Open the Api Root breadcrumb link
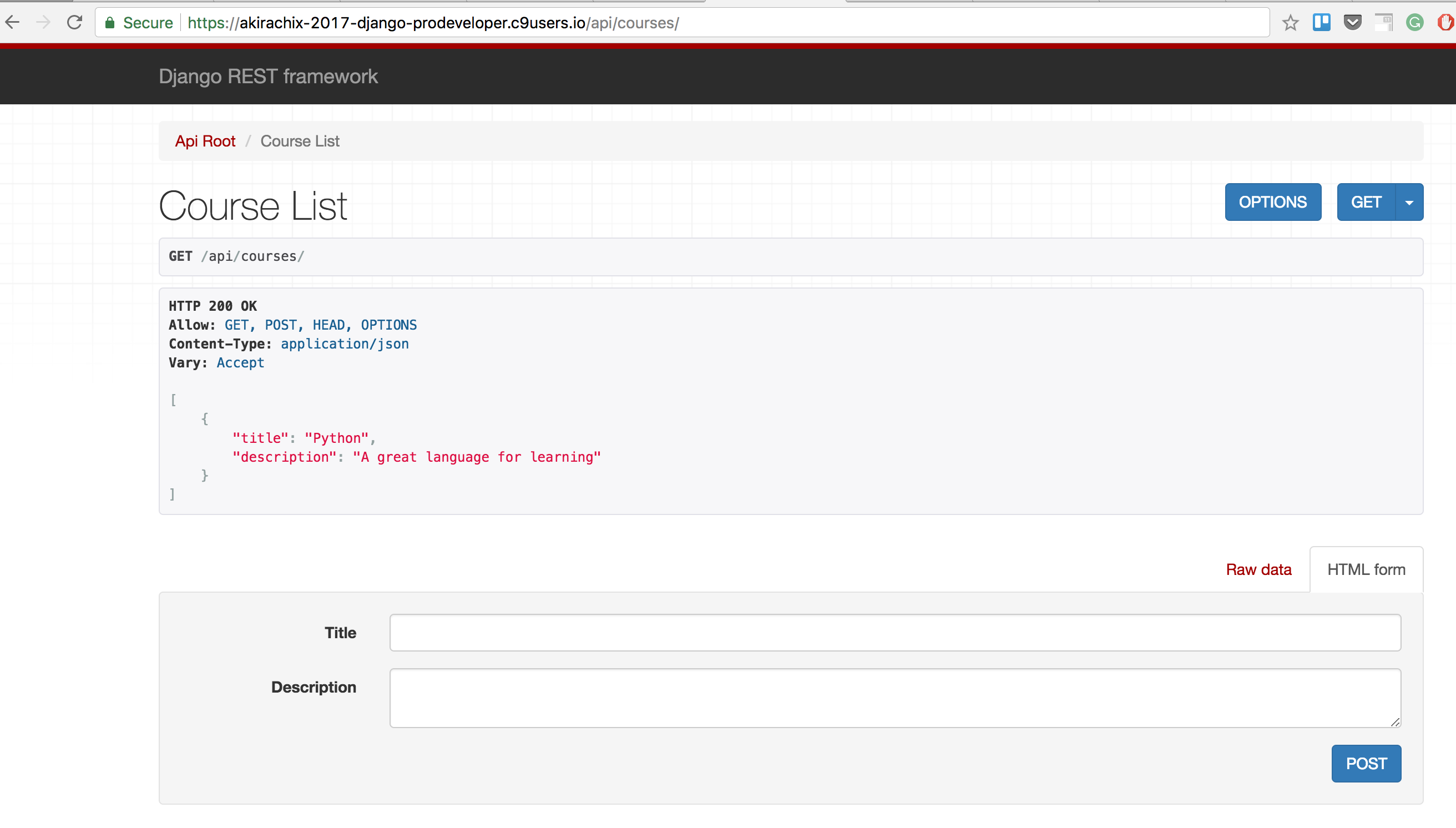Viewport: 1456px width, 828px height. 205,141
